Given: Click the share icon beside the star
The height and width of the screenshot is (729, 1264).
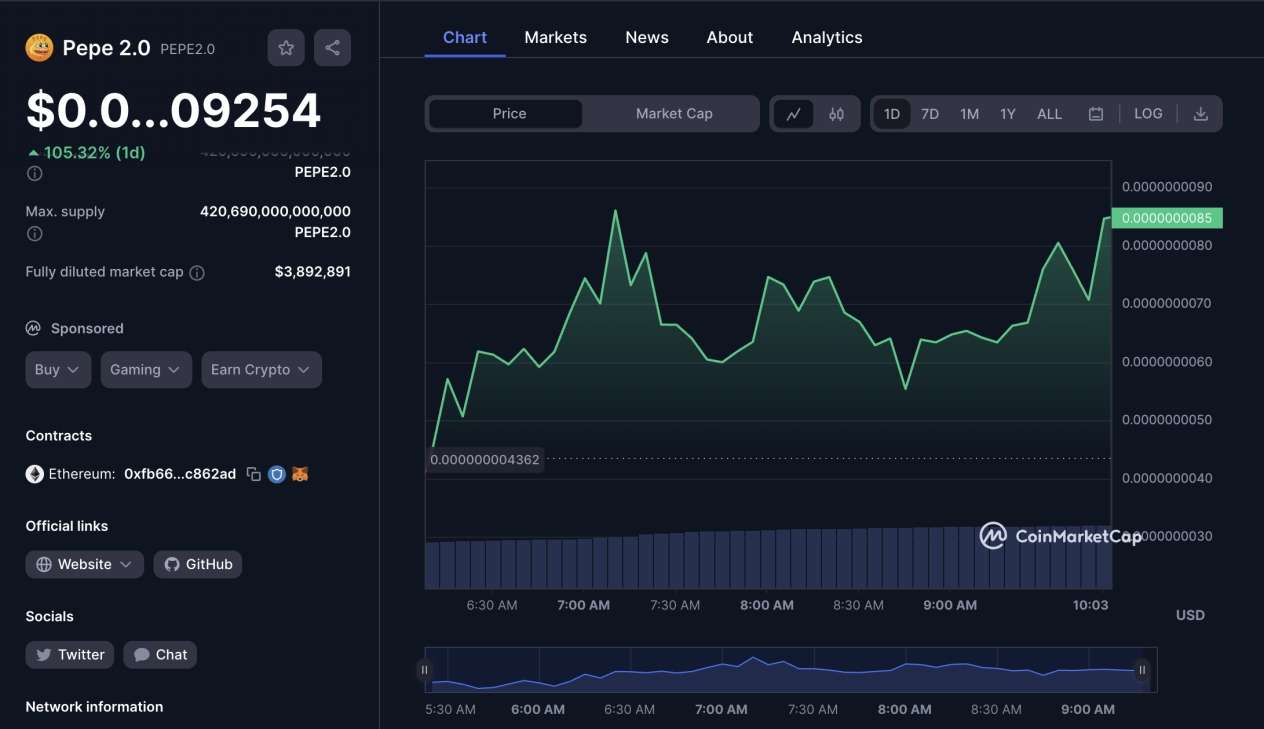Looking at the screenshot, I should coord(332,48).
